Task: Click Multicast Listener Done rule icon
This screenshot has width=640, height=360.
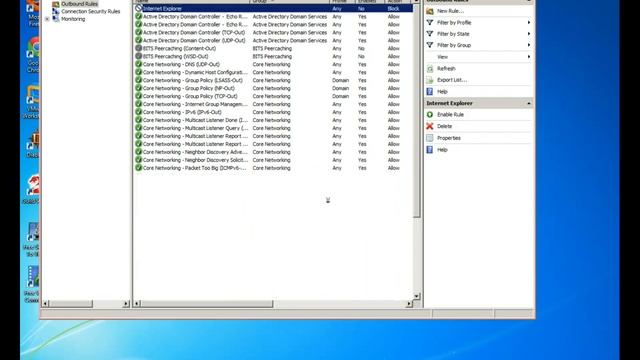Action: pyautogui.click(x=138, y=120)
